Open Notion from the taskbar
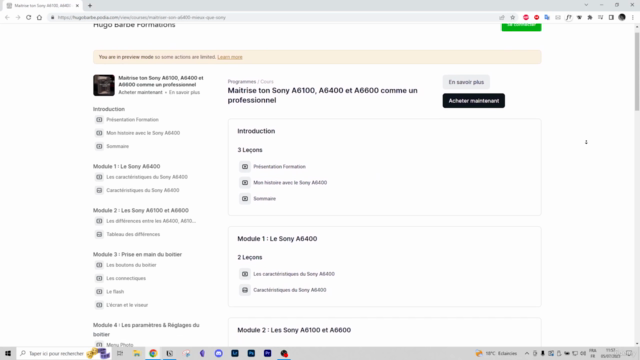Image resolution: width=640 pixels, height=360 pixels. [169, 353]
